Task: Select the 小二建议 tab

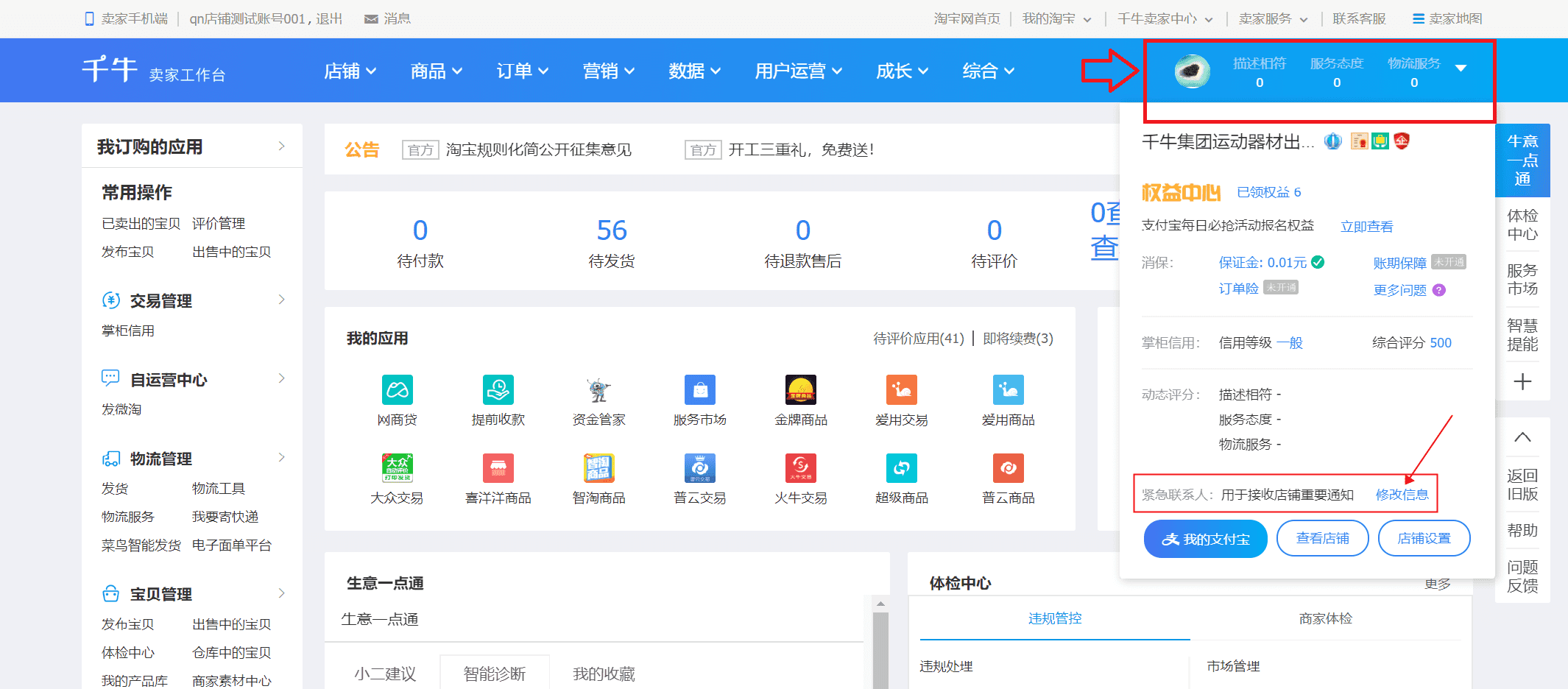Action: 385,674
